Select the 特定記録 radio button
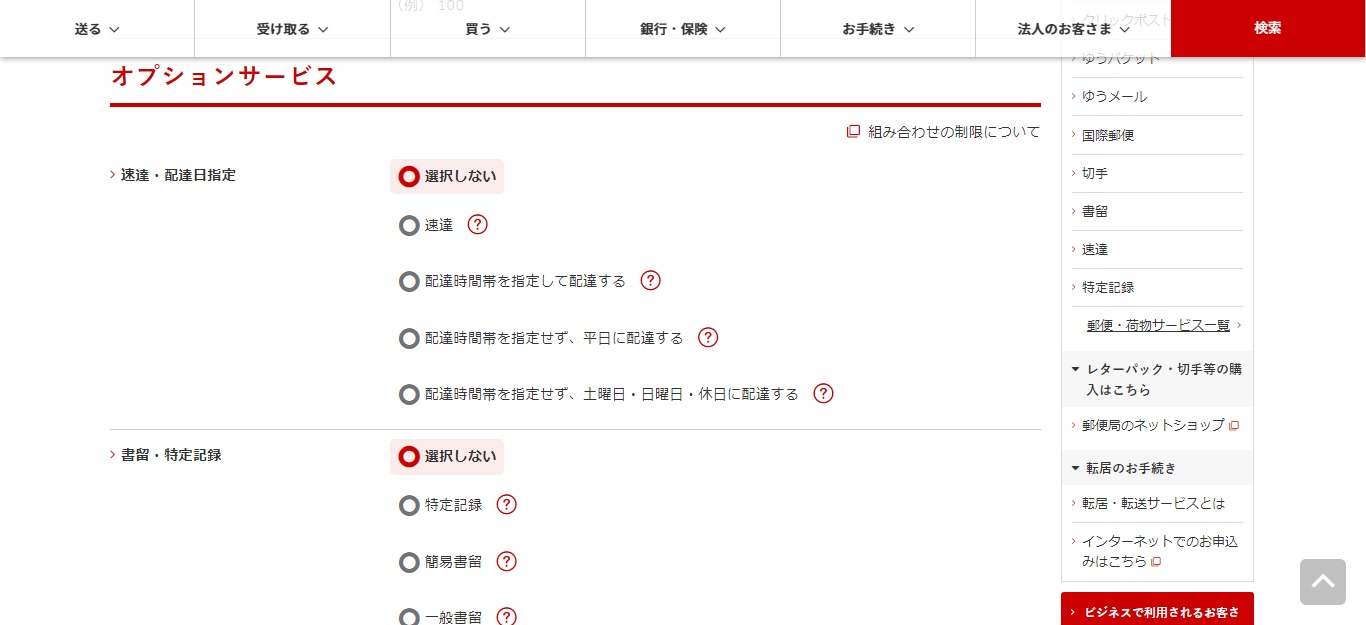 tap(409, 506)
